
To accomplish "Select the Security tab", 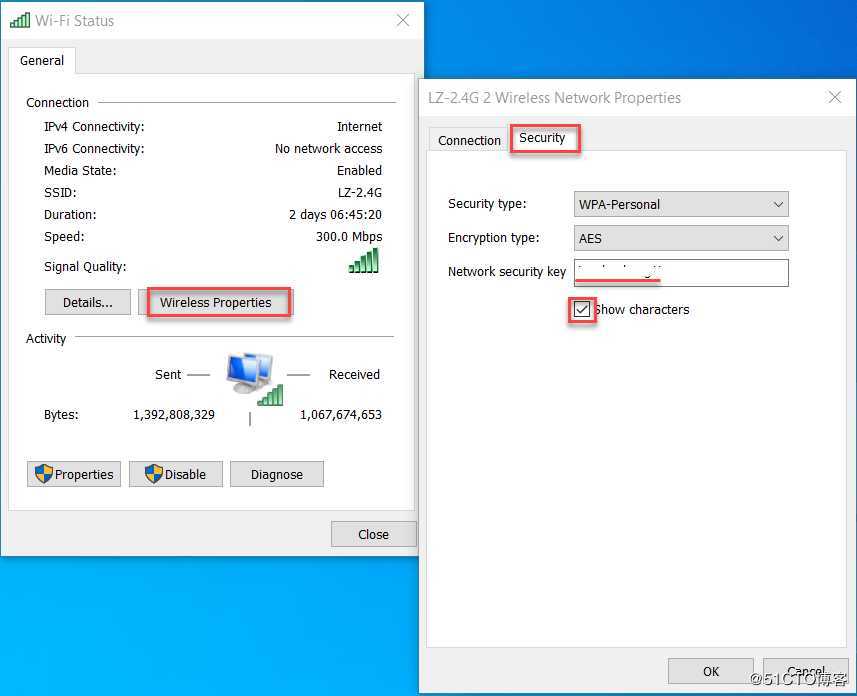I will coord(542,138).
